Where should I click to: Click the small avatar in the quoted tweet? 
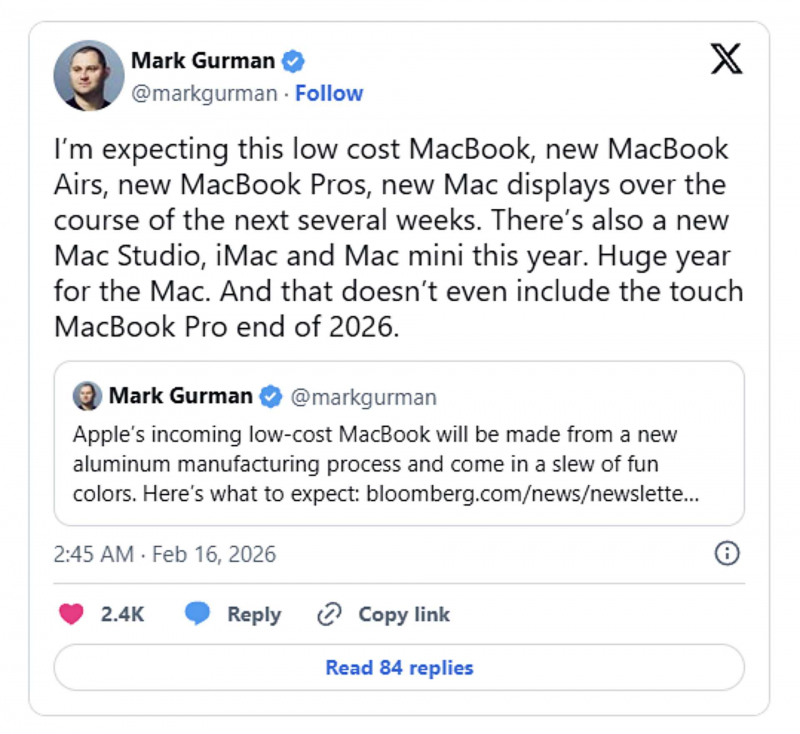point(87,396)
